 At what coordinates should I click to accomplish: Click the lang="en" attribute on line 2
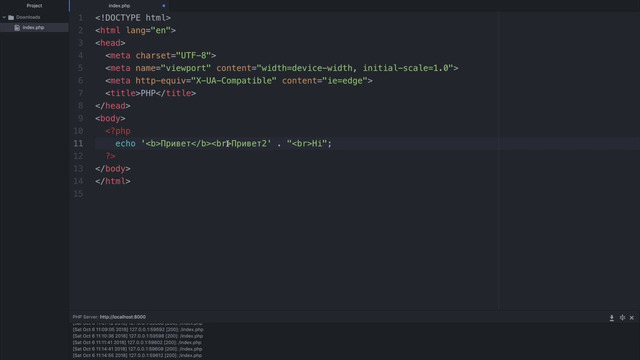tap(148, 30)
